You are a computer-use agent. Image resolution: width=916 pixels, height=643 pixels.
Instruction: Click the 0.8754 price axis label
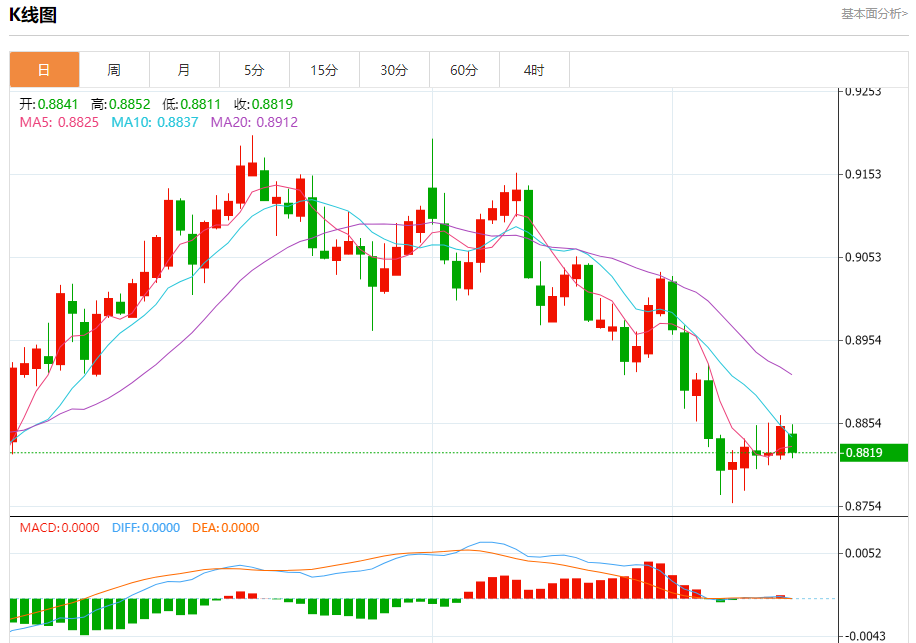(863, 506)
